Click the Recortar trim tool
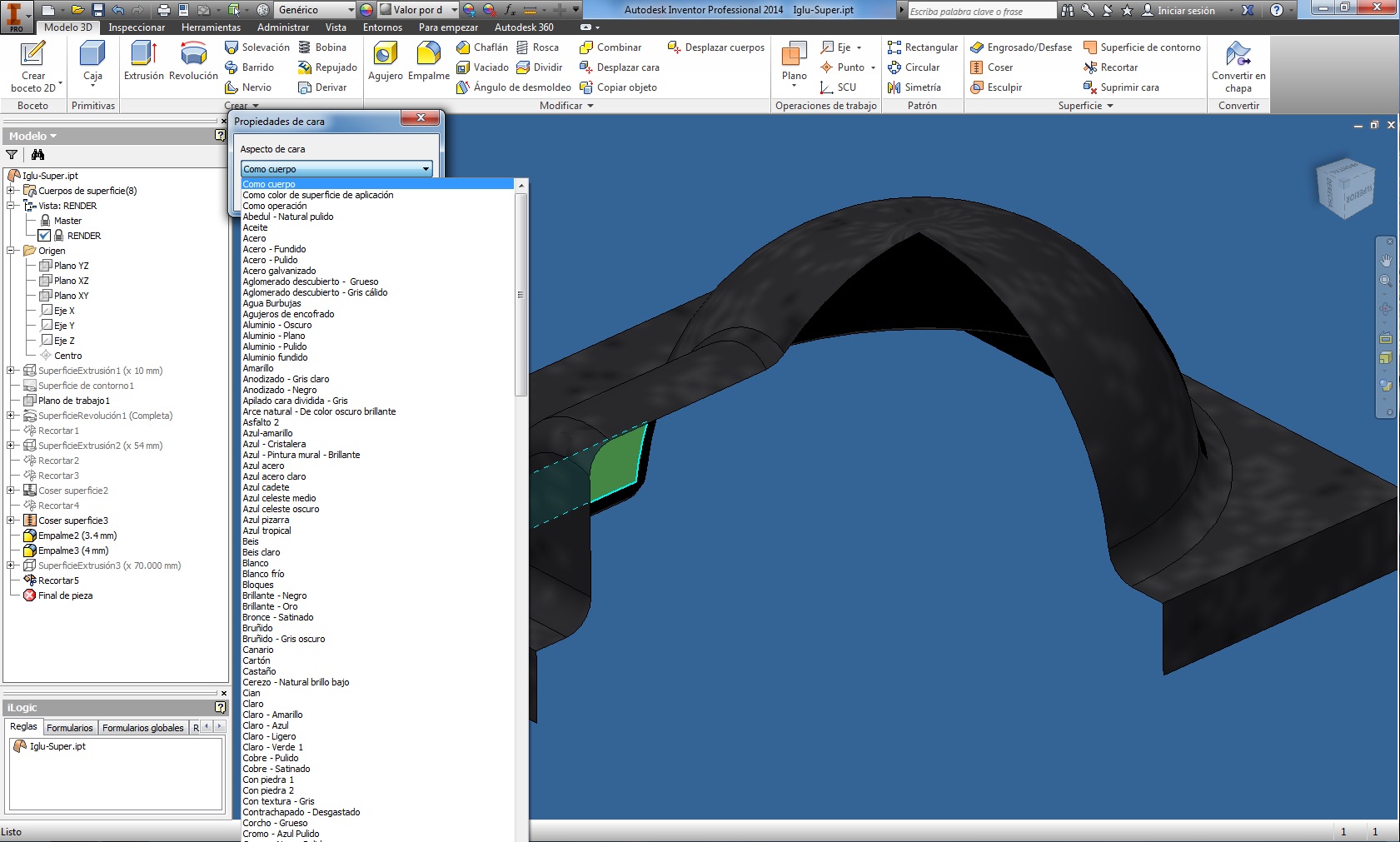Image resolution: width=1400 pixels, height=842 pixels. (x=1110, y=67)
